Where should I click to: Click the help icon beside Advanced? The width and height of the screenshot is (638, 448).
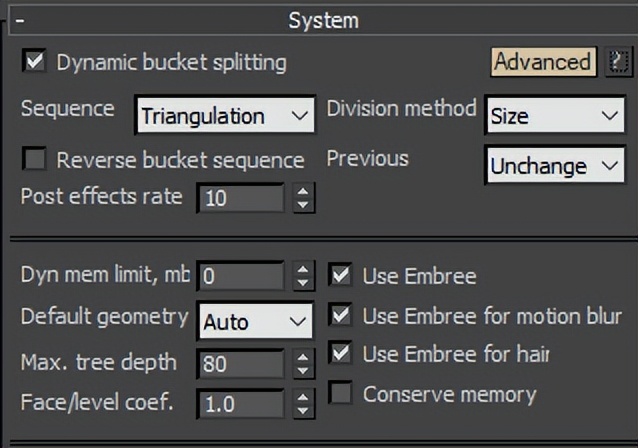click(616, 62)
